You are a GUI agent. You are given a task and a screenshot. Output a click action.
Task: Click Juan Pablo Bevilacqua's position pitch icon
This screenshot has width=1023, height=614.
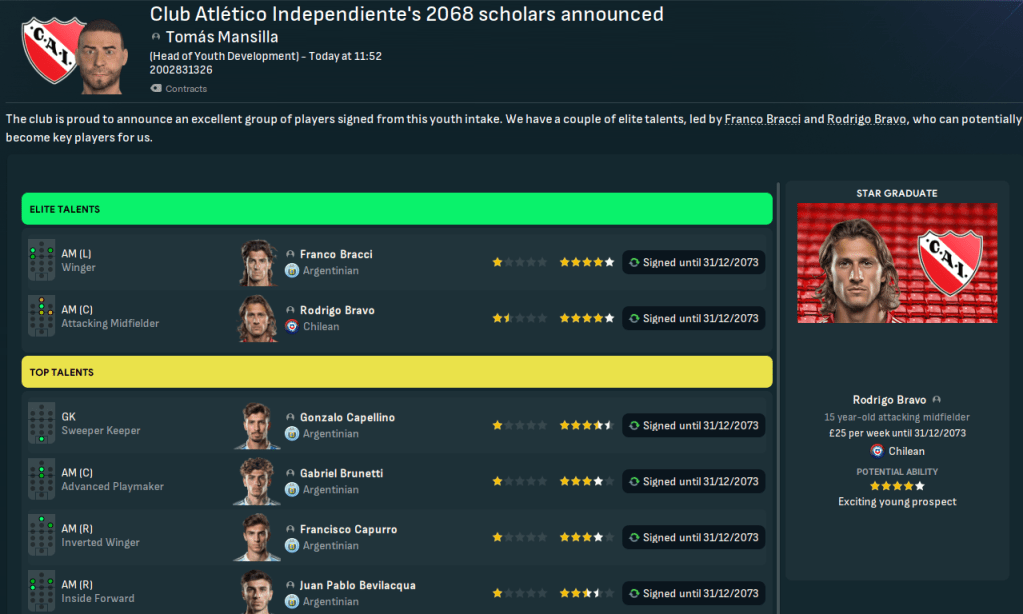42,592
